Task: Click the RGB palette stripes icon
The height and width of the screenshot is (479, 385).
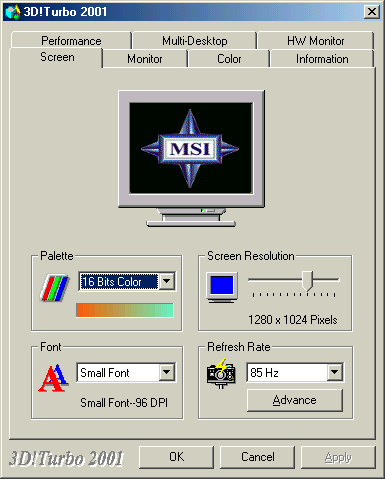Action: click(x=54, y=287)
